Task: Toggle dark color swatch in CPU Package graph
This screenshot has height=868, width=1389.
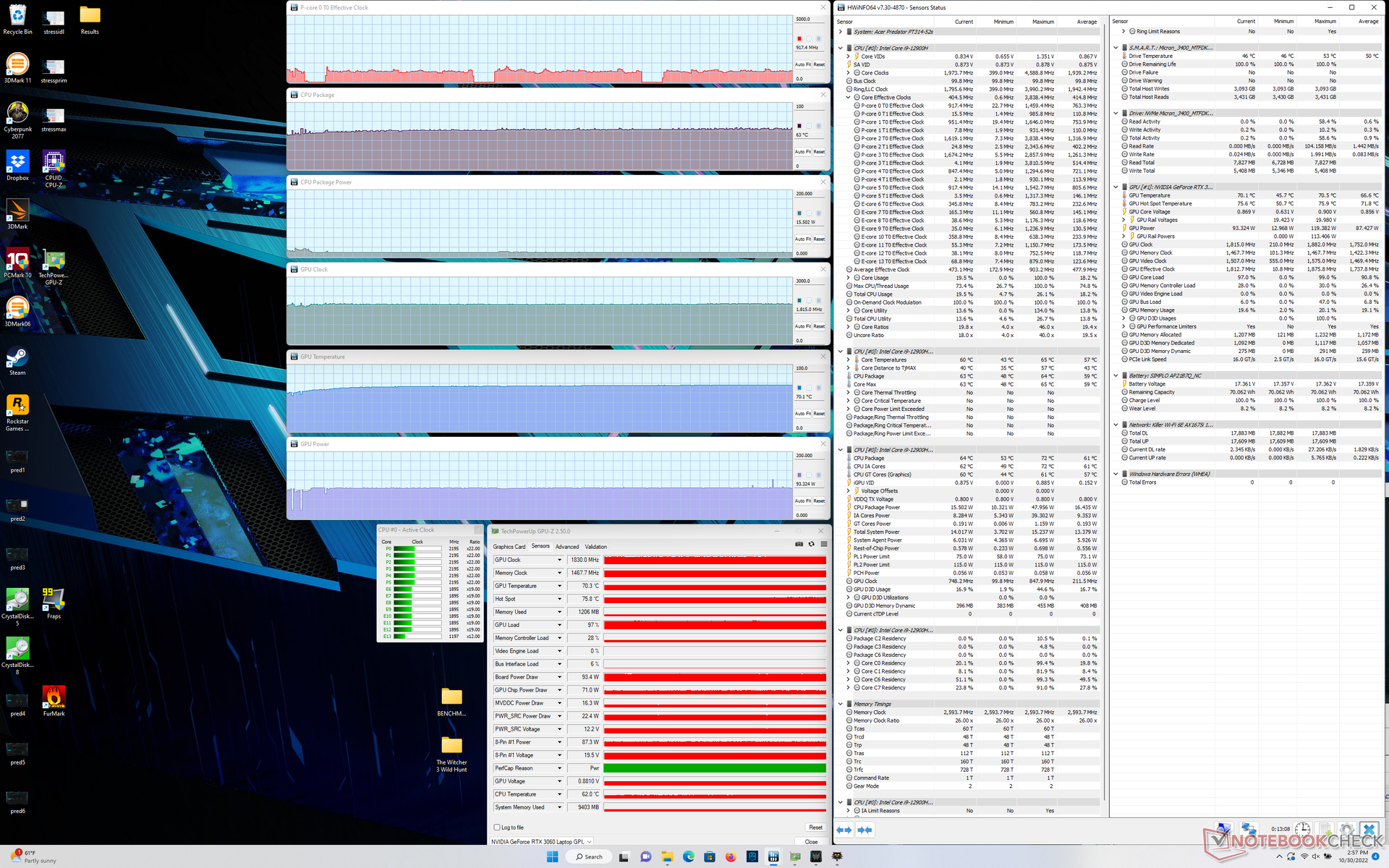Action: [x=799, y=126]
